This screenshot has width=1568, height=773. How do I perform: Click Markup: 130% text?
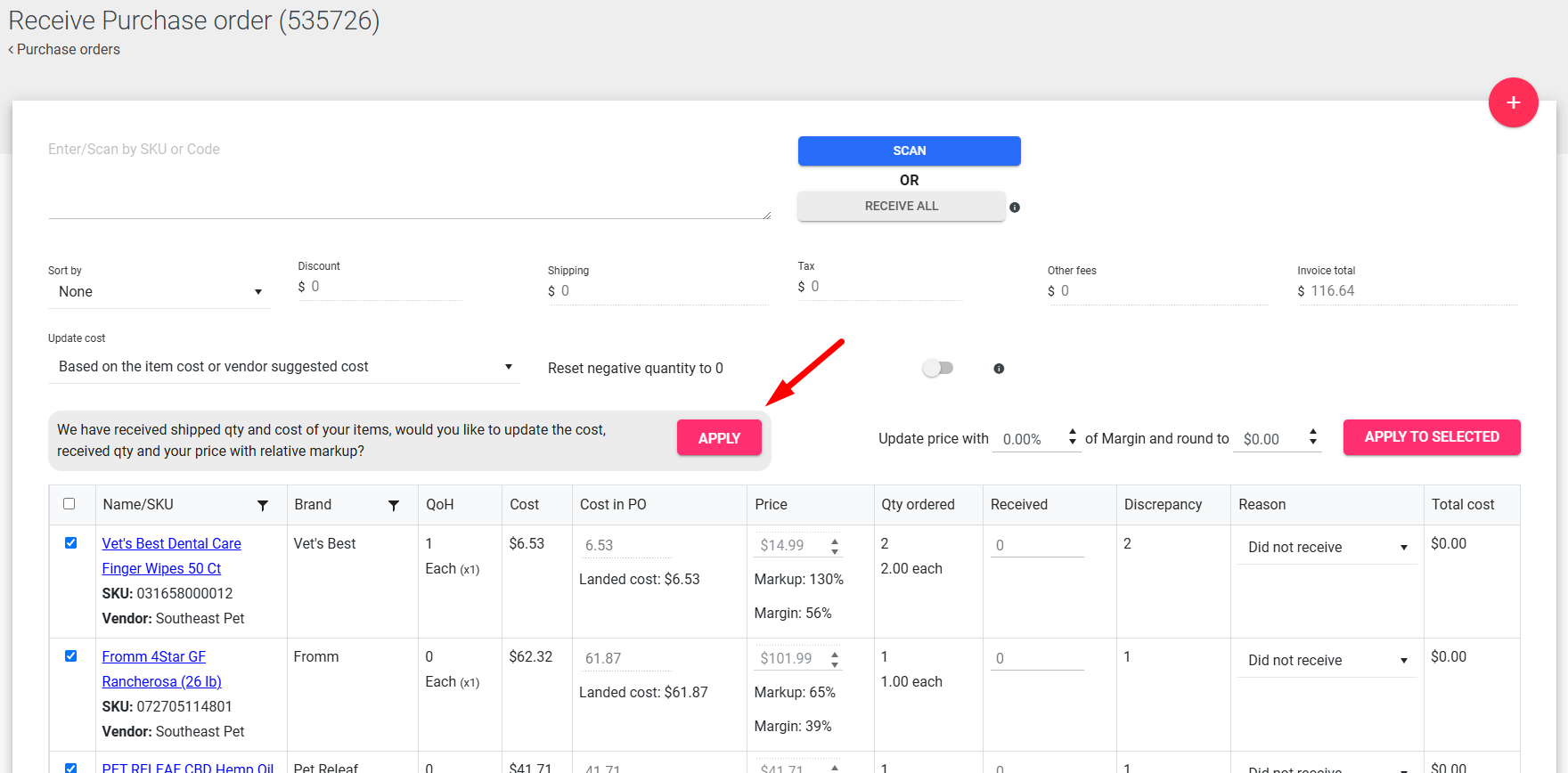tap(798, 580)
